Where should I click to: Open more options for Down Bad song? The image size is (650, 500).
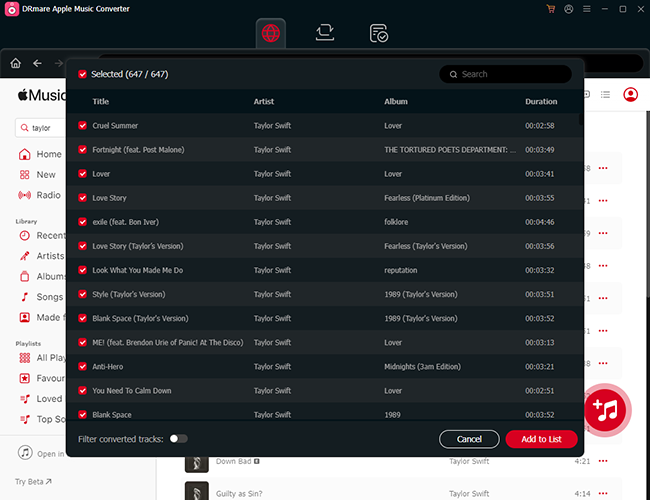click(603, 461)
